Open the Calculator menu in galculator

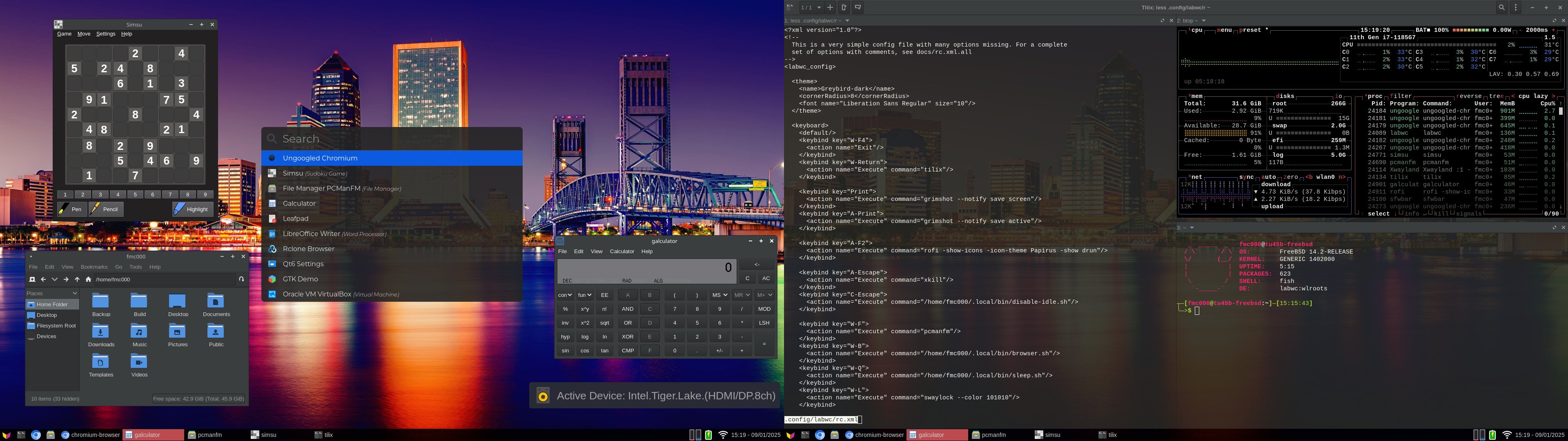pyautogui.click(x=622, y=252)
